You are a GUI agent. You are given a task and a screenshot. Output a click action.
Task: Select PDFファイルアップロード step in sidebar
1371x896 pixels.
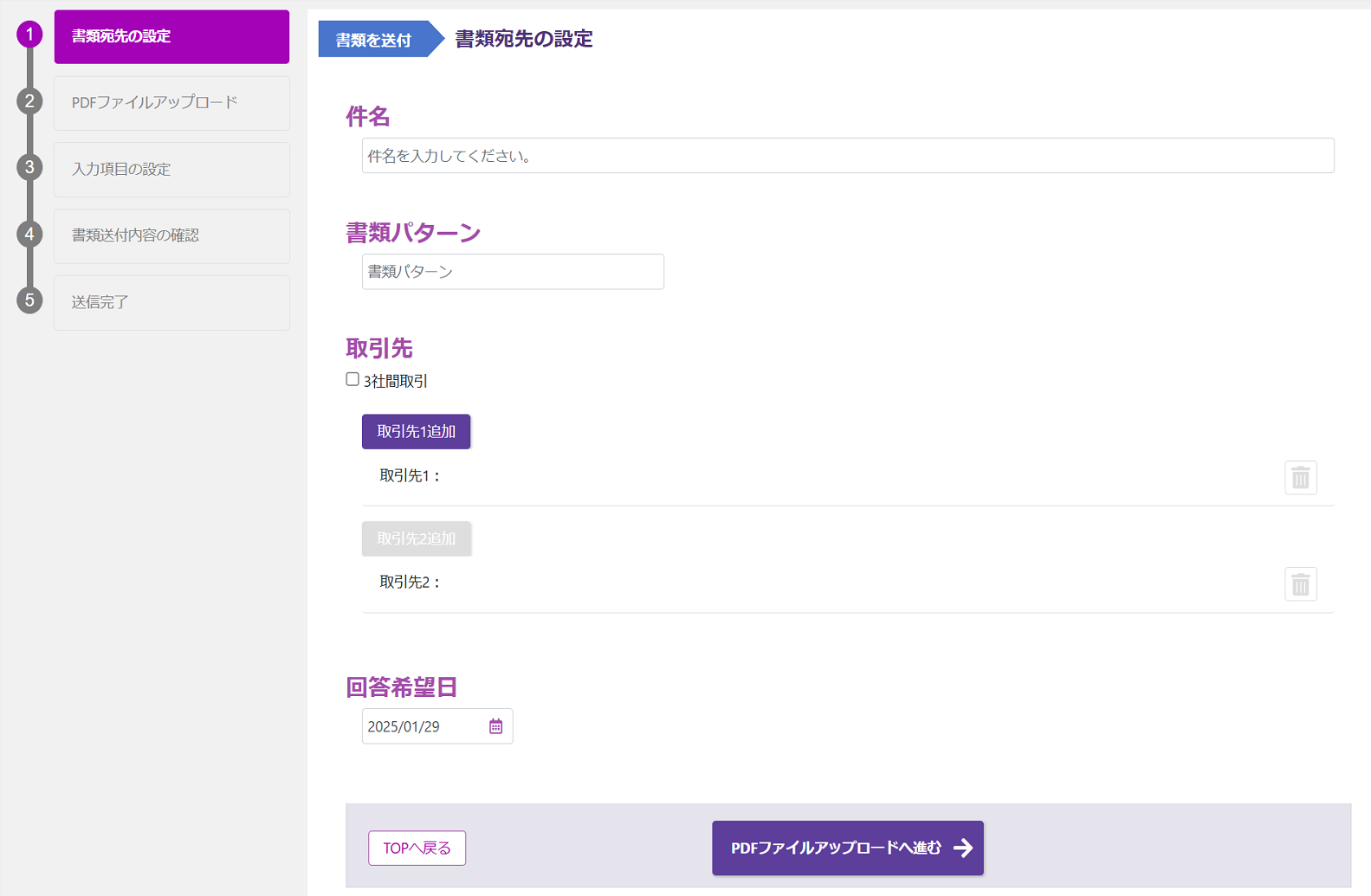click(x=171, y=103)
